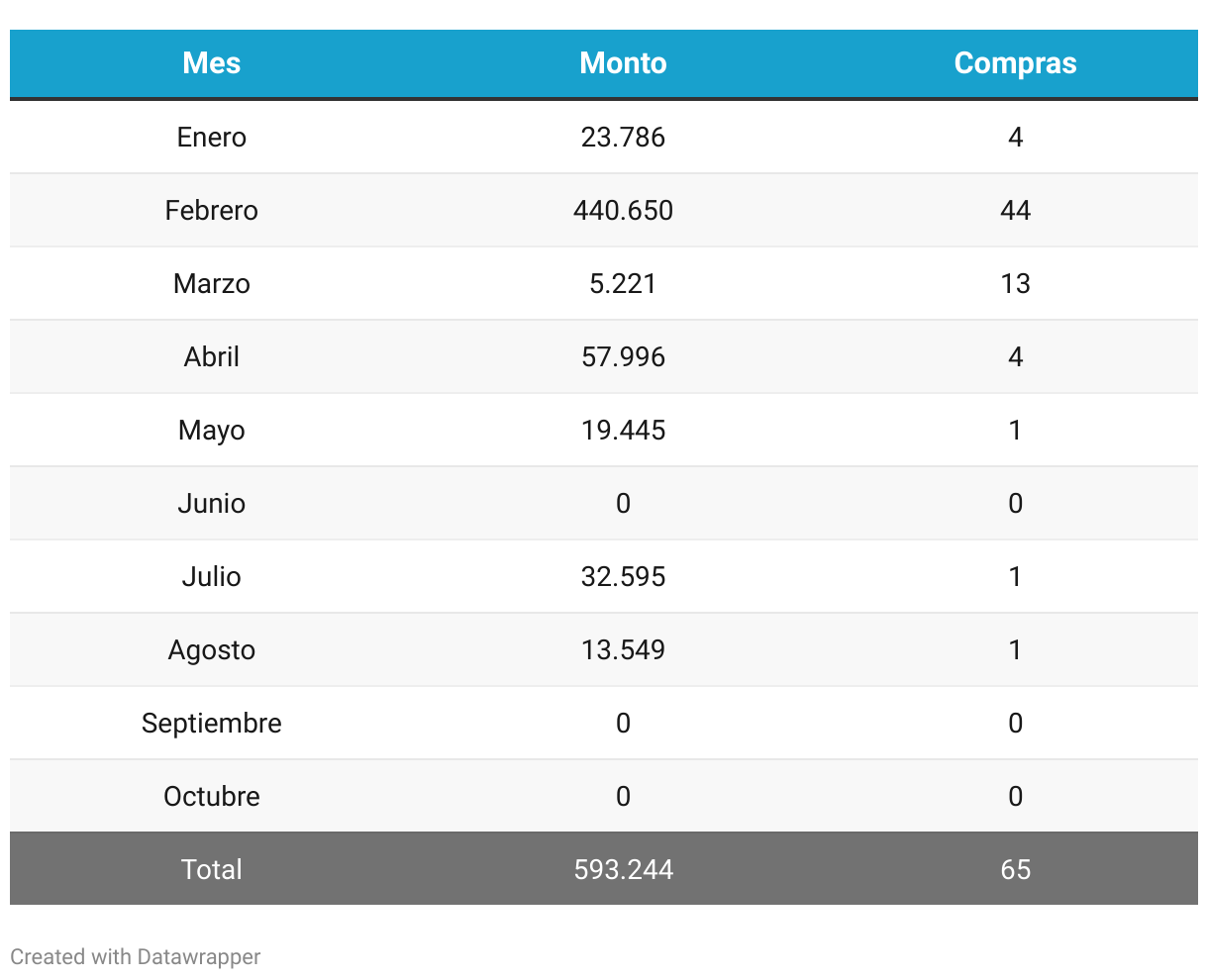
Task: Click the Junio row label
Action: pyautogui.click(x=211, y=503)
